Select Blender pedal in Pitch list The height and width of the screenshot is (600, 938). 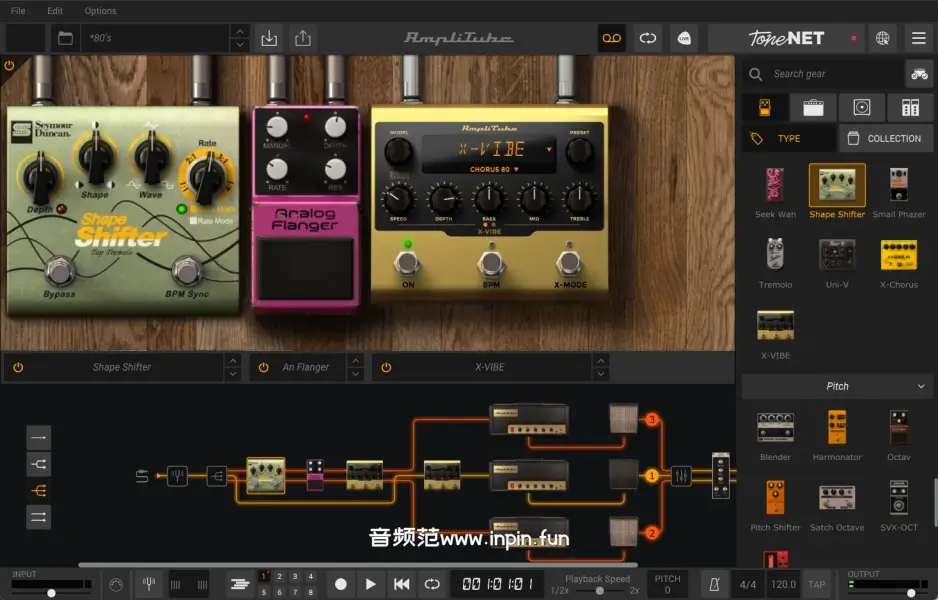pyautogui.click(x=775, y=435)
